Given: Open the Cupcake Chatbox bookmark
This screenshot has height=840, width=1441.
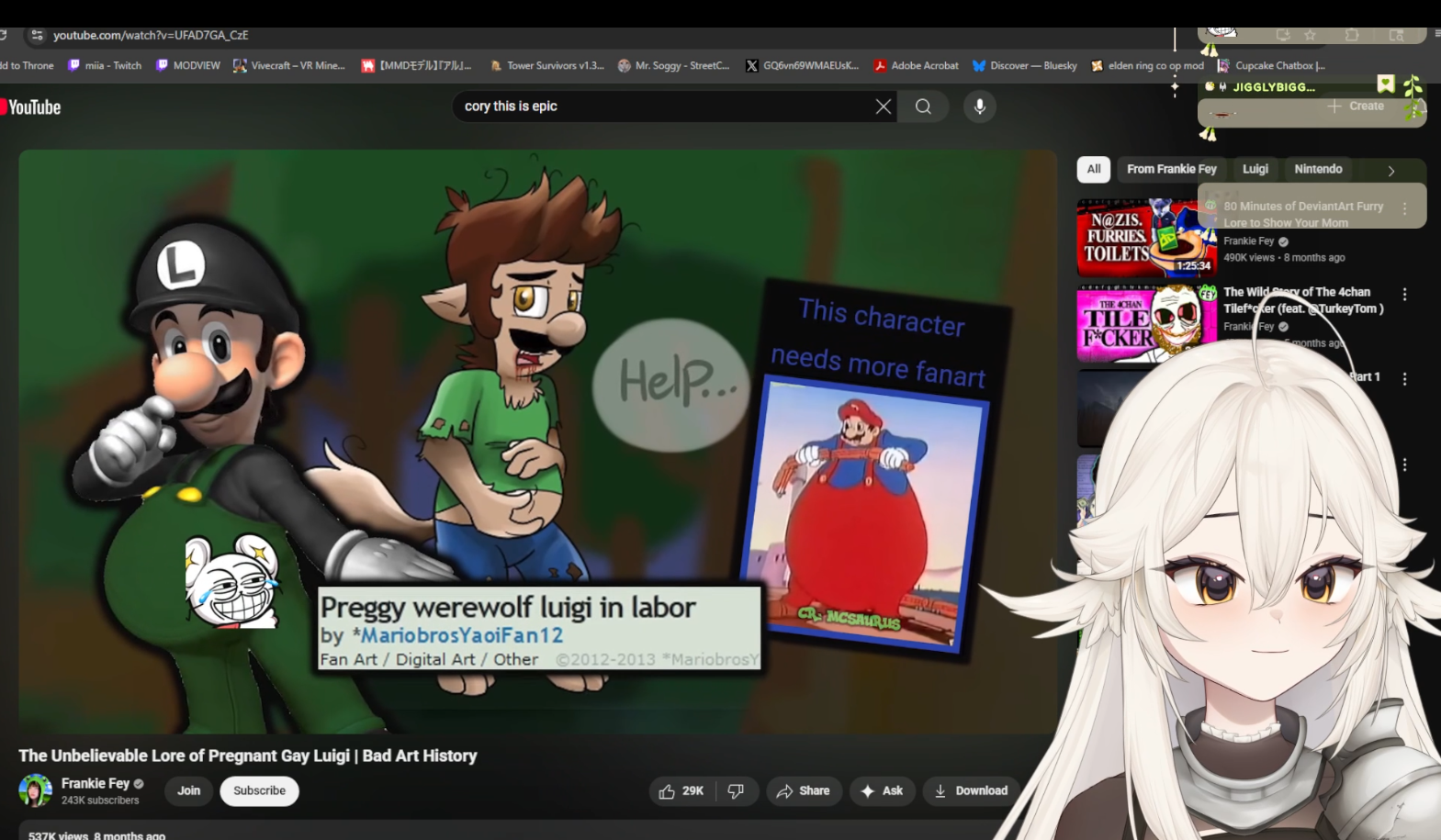Looking at the screenshot, I should 1271,65.
